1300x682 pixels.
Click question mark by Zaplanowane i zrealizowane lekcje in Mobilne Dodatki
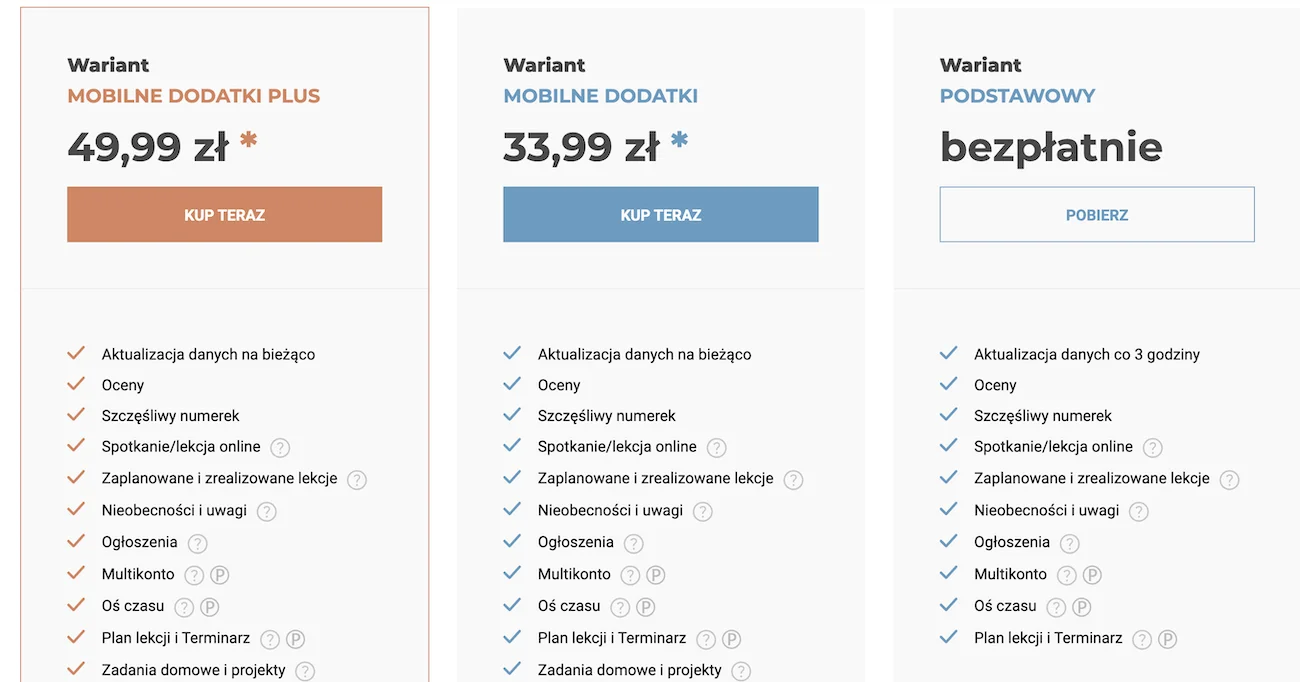(x=793, y=479)
